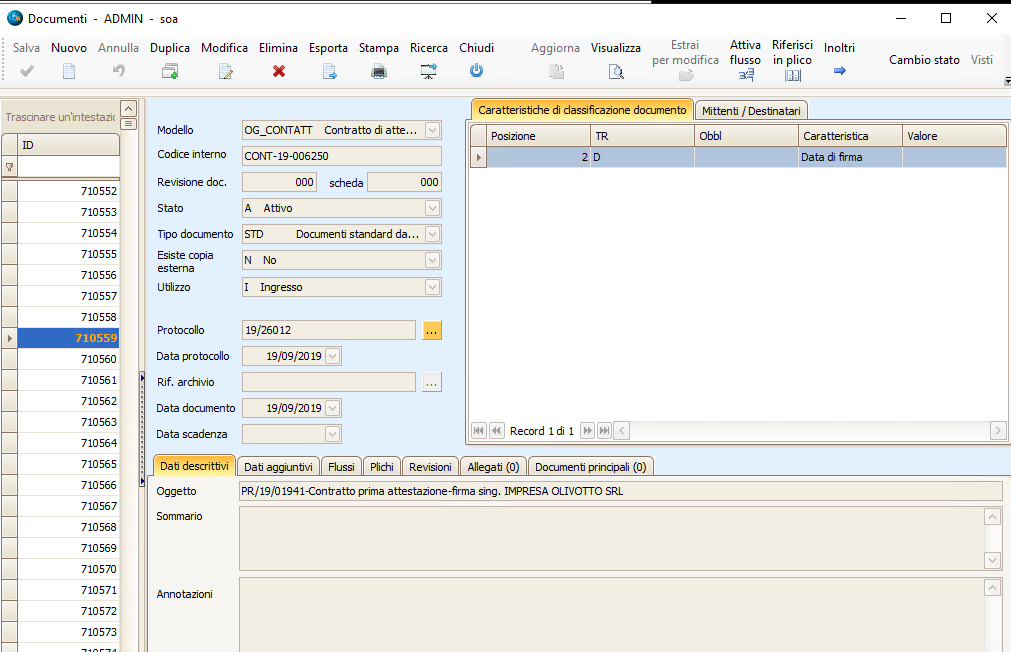Click the Esporta export icon
The image size is (1011, 652).
[x=329, y=71]
